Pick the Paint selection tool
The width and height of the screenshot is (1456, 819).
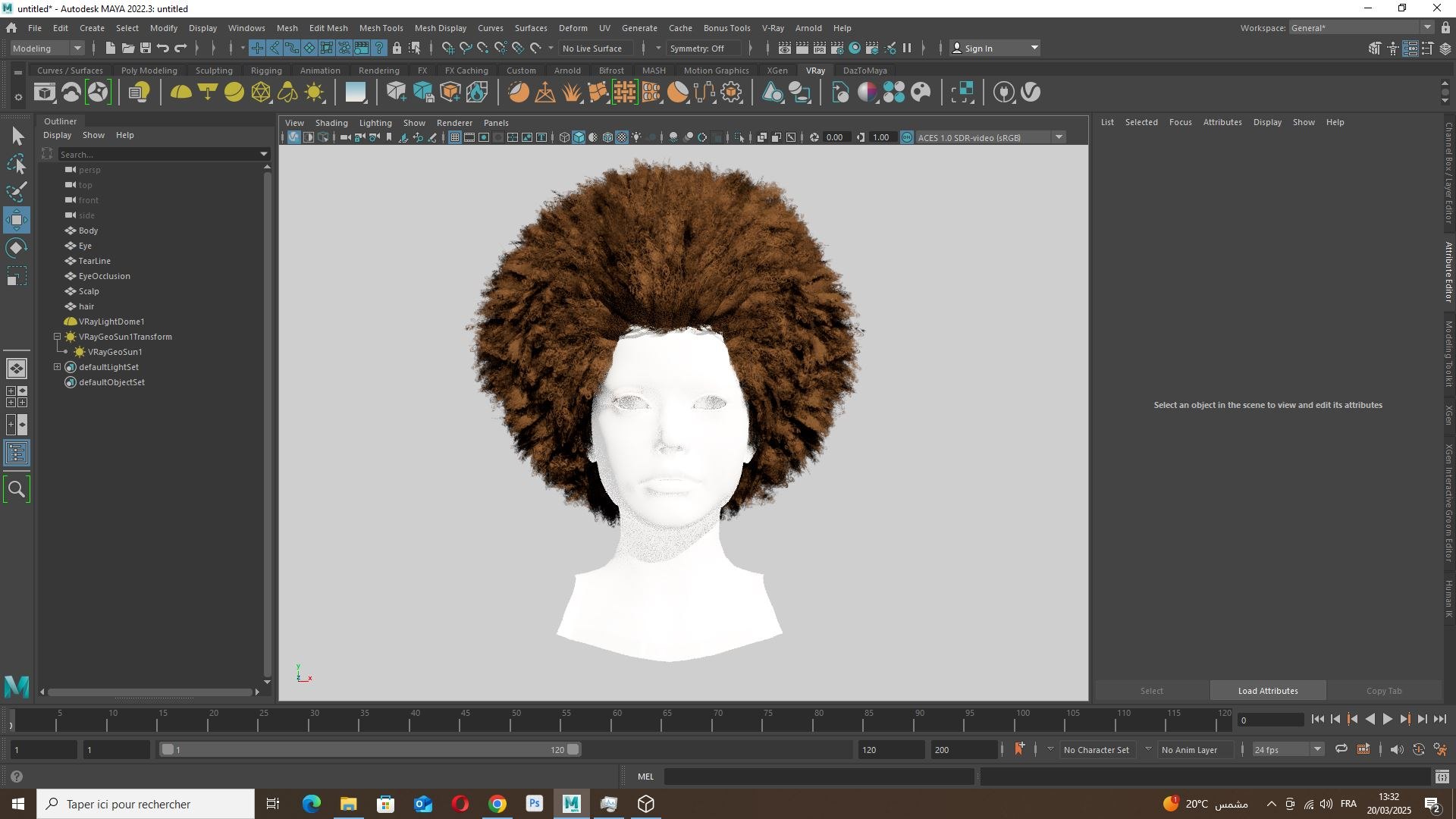[x=17, y=191]
